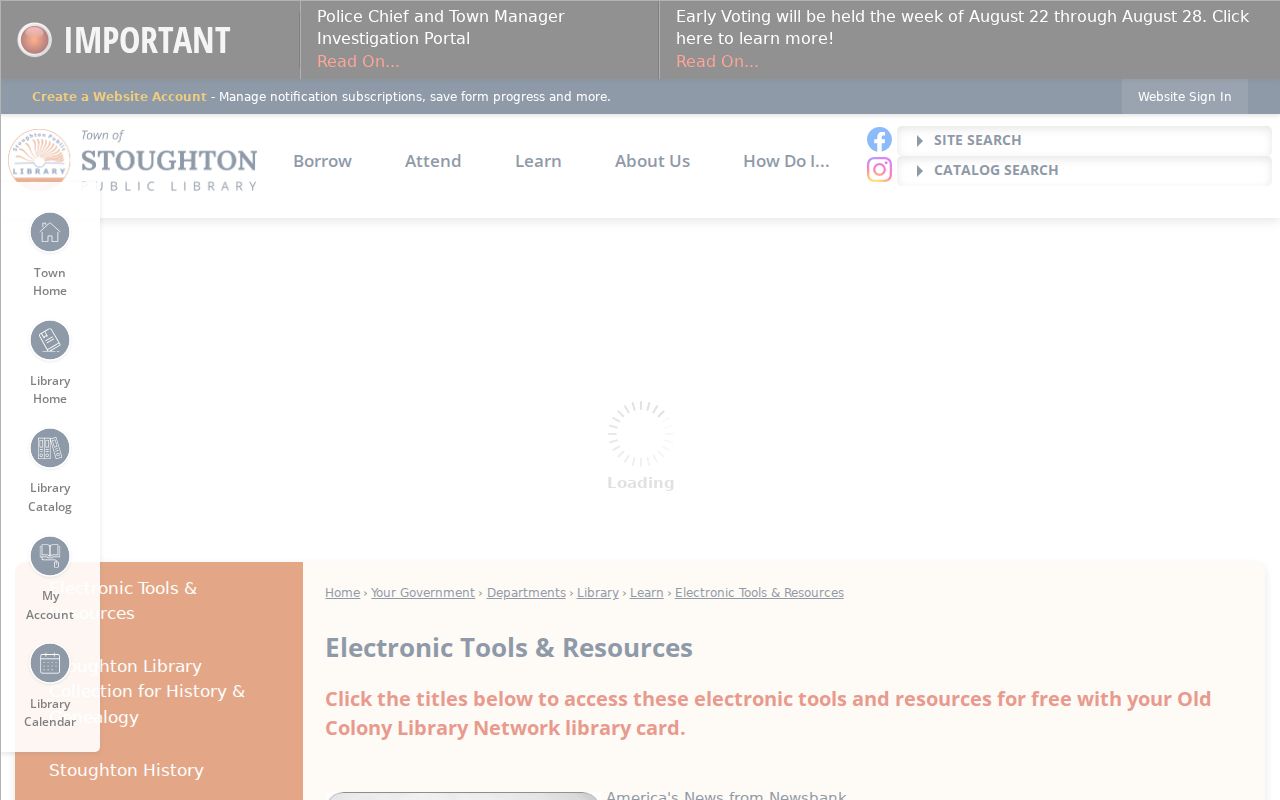Read on about Police Chief Investigation Portal
1280x800 pixels.
click(x=358, y=61)
